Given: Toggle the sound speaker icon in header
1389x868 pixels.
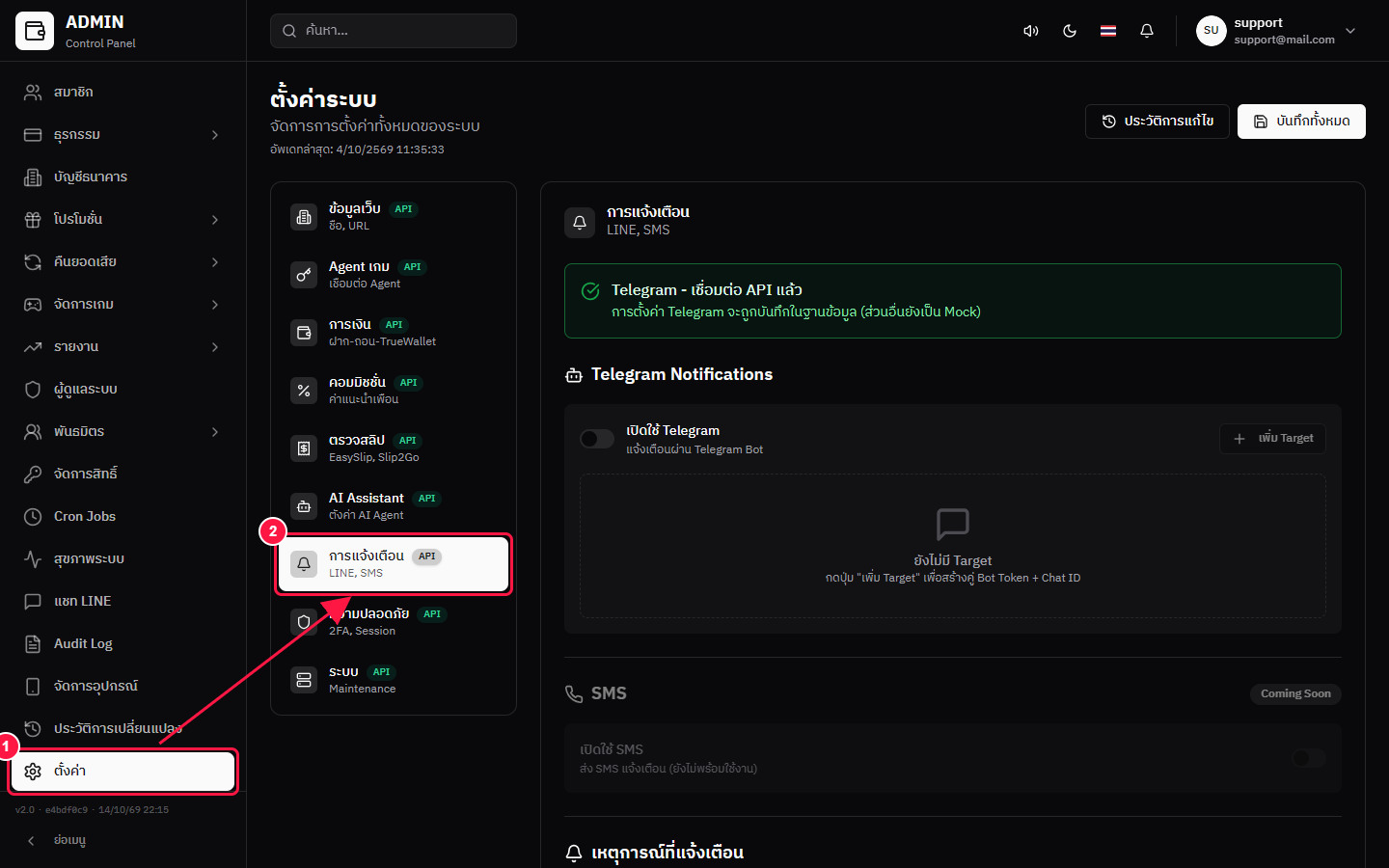Looking at the screenshot, I should coord(1031,31).
